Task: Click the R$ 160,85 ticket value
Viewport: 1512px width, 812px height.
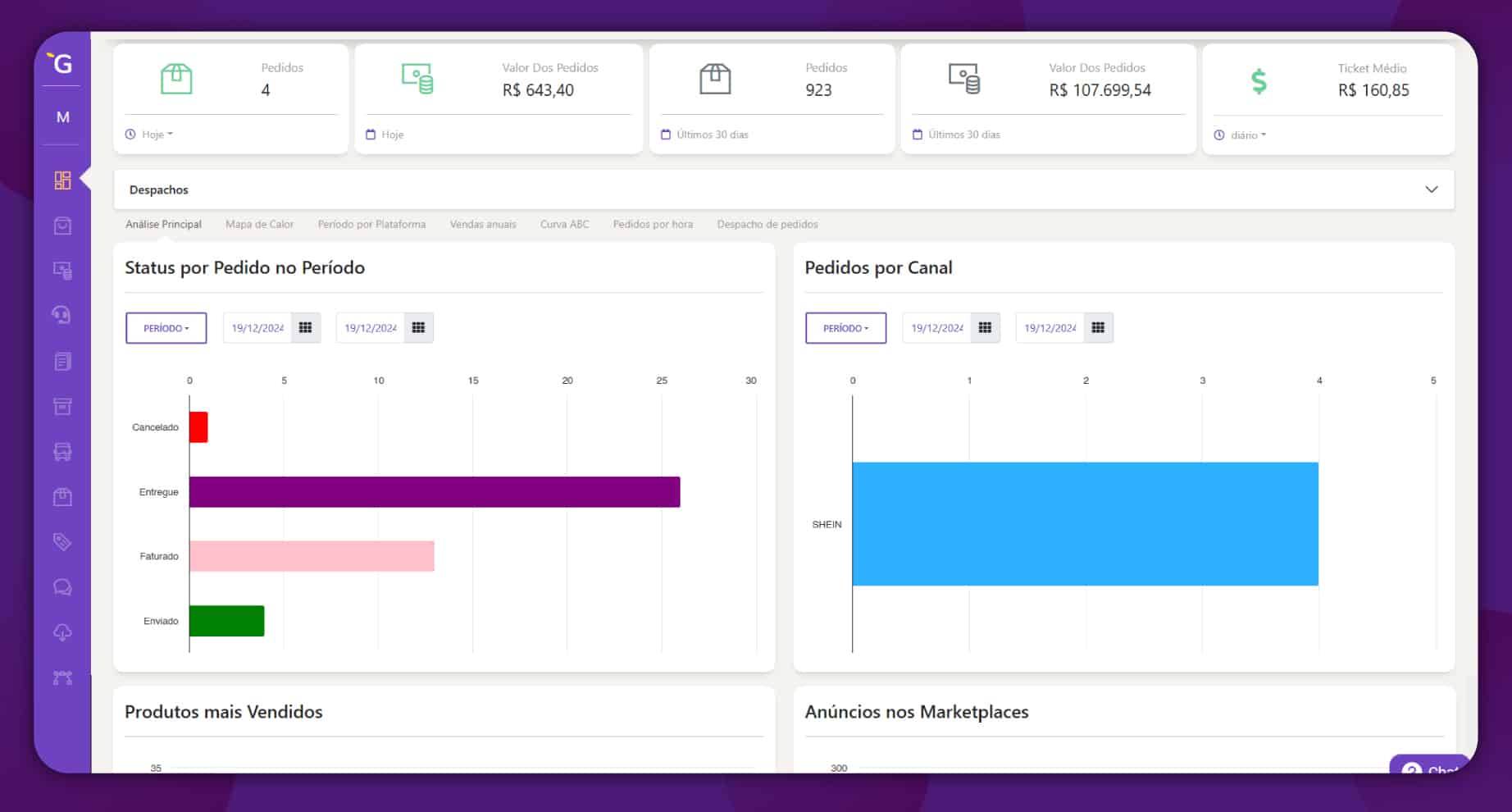Action: [1373, 90]
